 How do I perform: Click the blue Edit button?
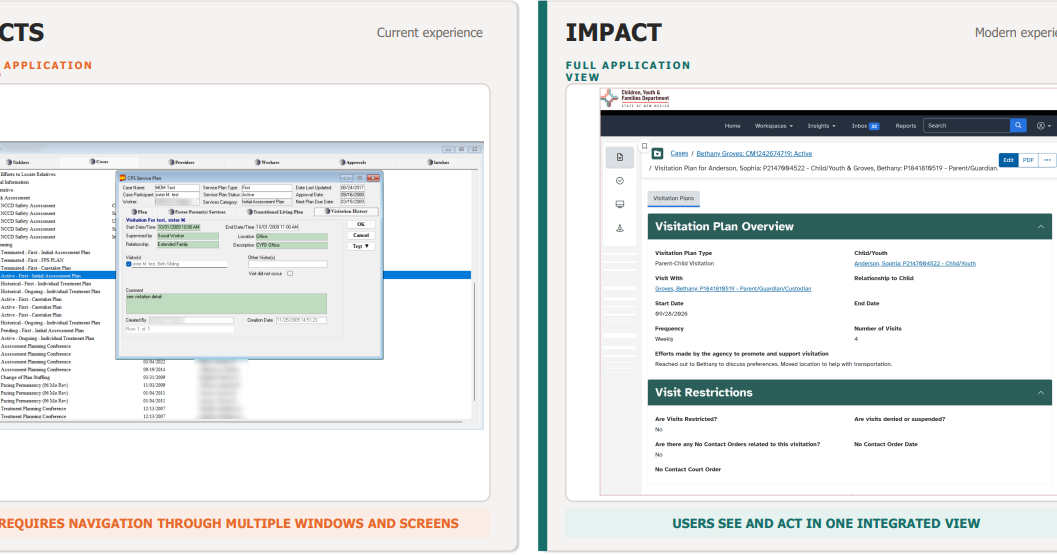[1008, 160]
